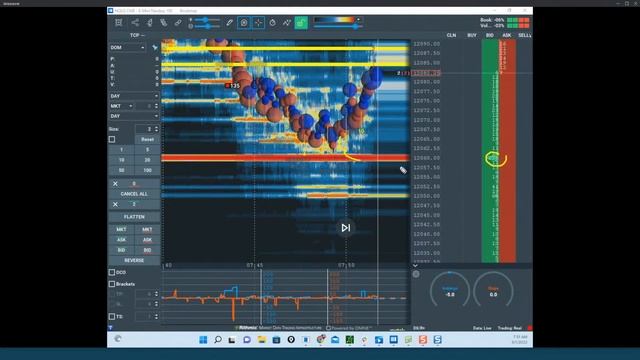The width and height of the screenshot is (640, 360).
Task: Click the TOP label above the order panel
Action: (137, 36)
